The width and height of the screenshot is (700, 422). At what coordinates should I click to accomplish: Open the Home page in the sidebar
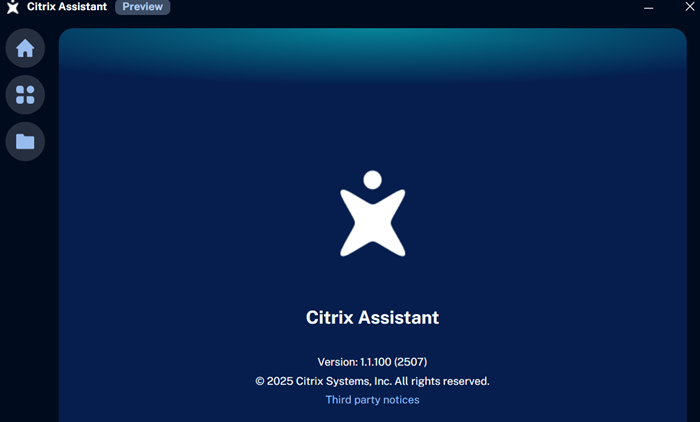click(25, 48)
